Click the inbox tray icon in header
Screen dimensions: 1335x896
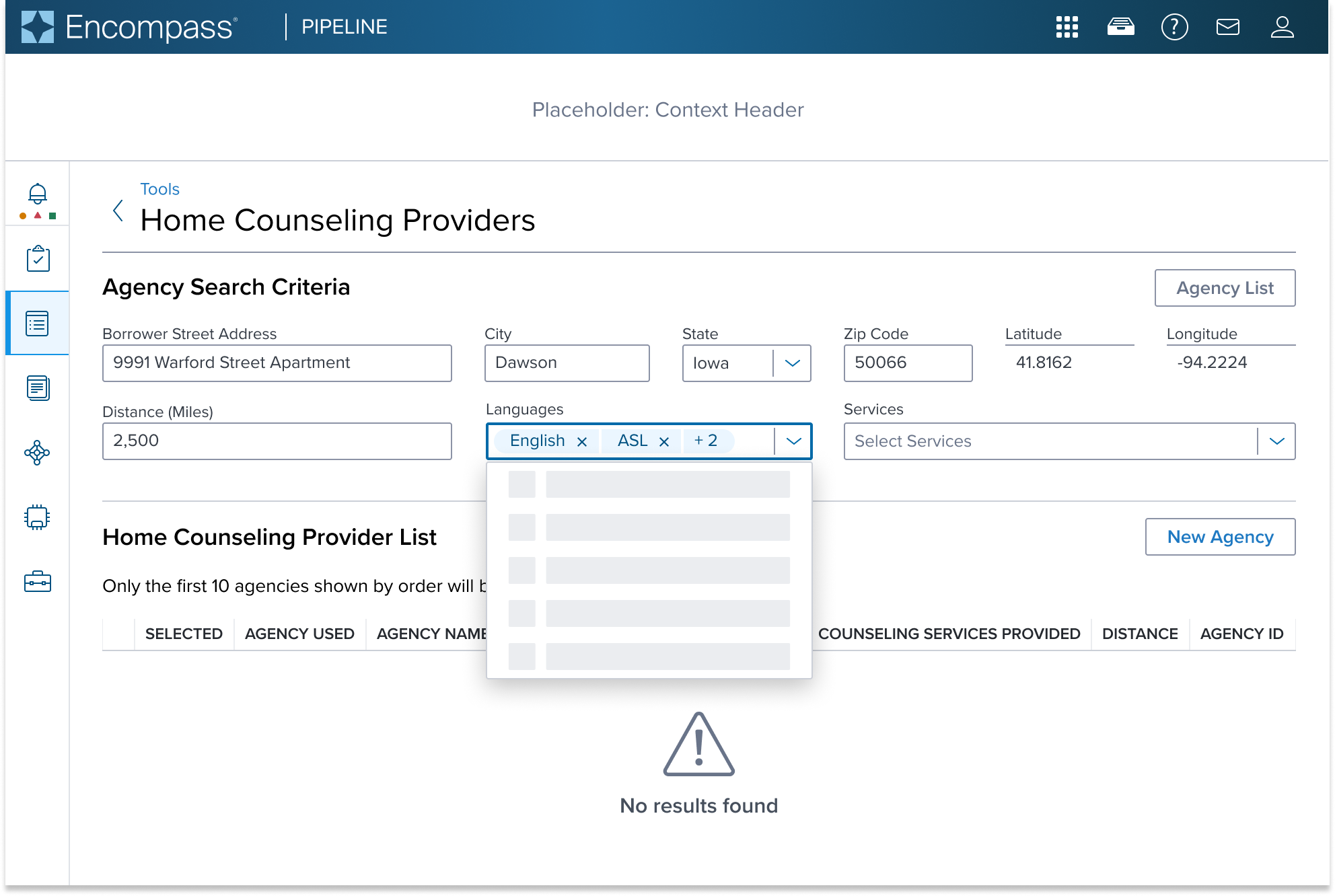1120,27
